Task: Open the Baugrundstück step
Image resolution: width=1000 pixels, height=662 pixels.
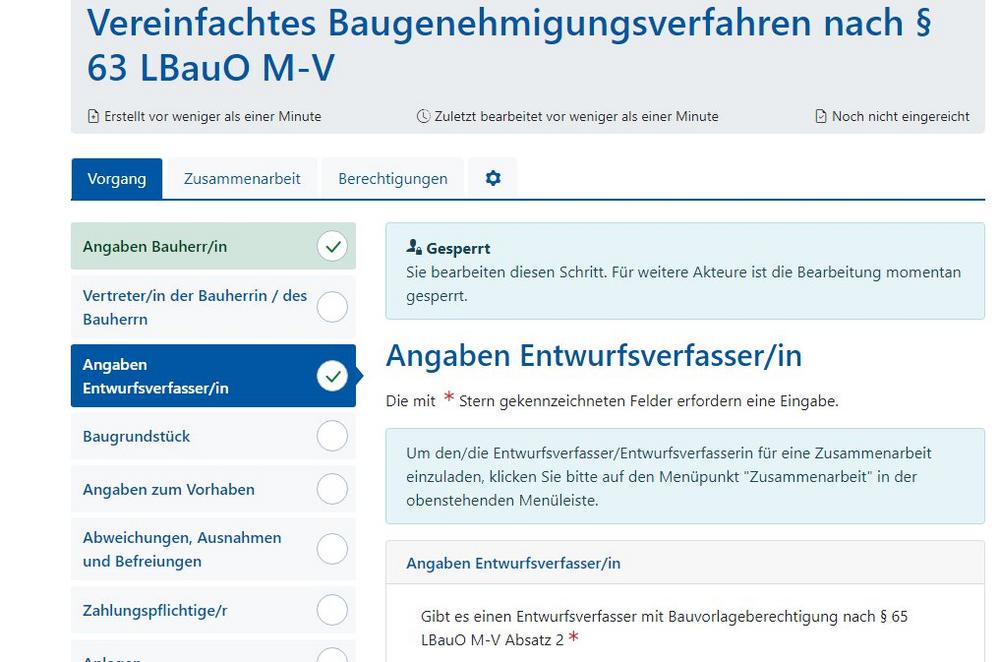Action: [x=136, y=436]
